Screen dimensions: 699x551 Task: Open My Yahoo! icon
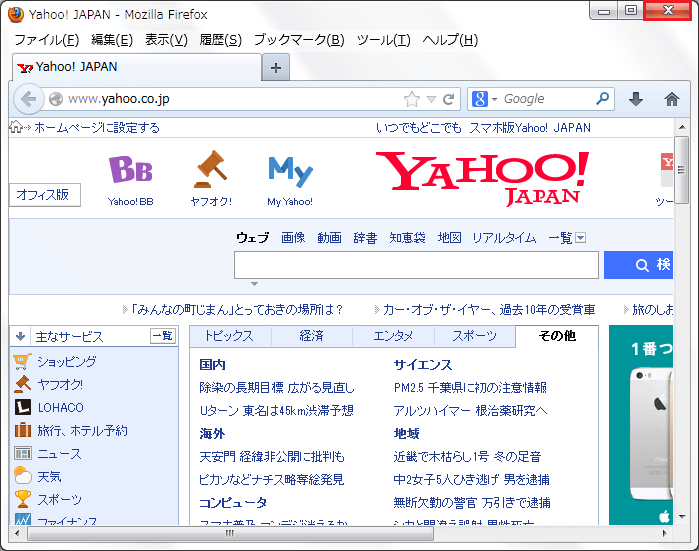290,171
